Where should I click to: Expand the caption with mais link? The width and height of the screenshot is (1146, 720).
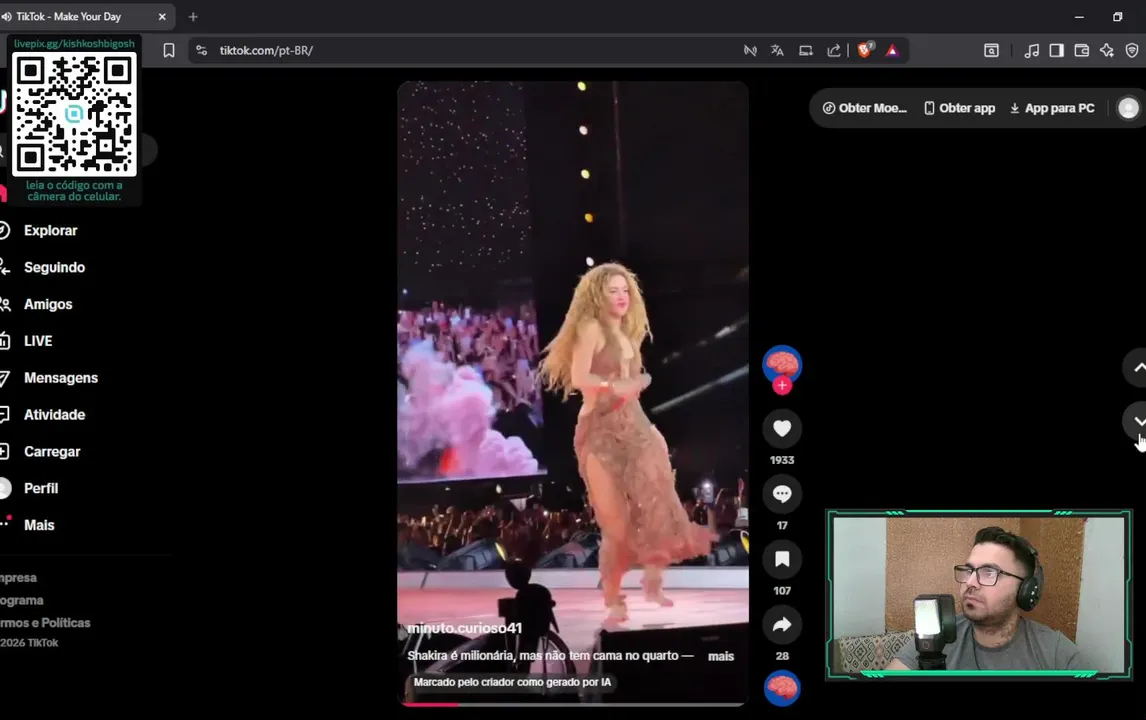(x=721, y=656)
